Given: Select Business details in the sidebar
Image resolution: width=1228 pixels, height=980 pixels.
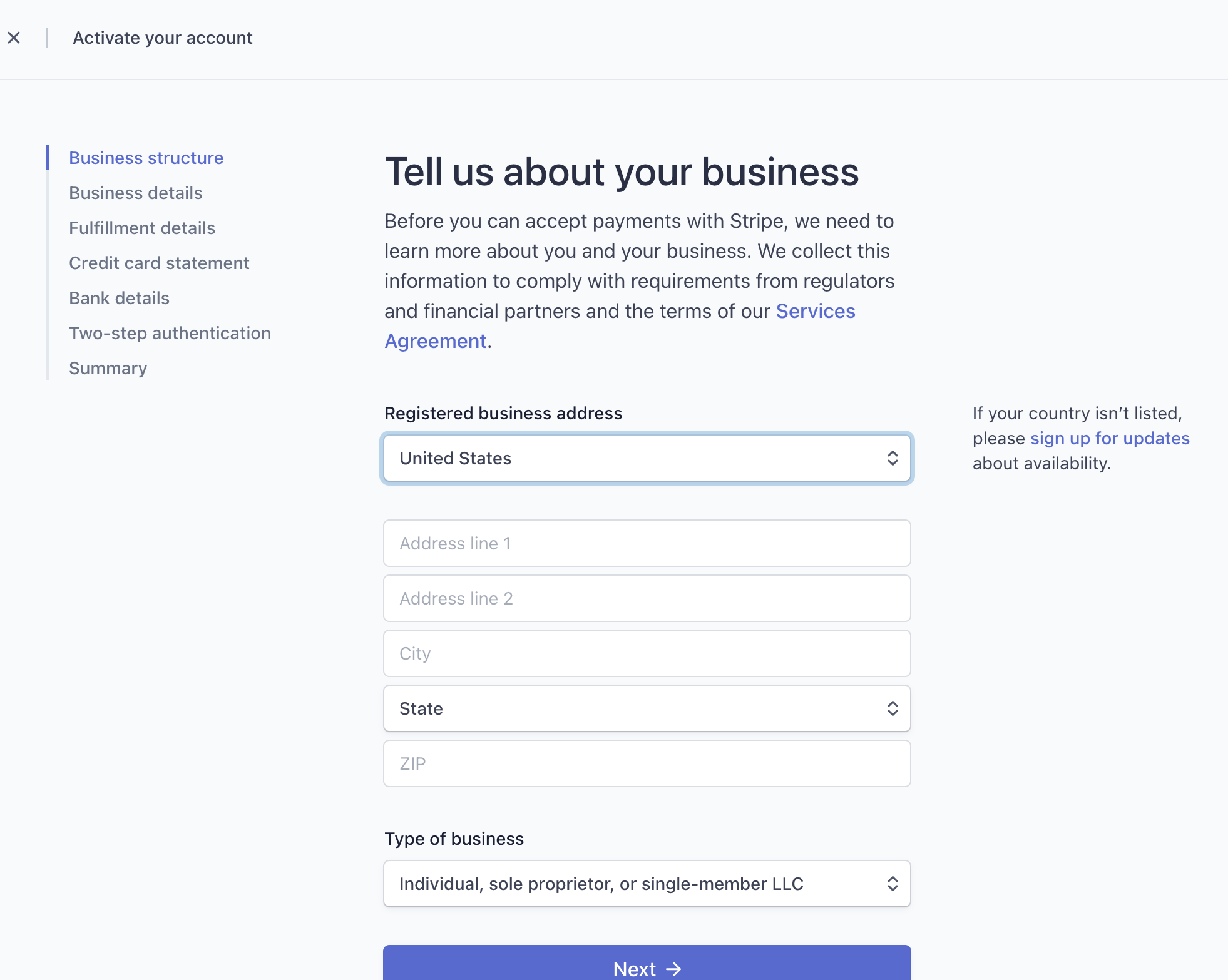Looking at the screenshot, I should [x=136, y=193].
